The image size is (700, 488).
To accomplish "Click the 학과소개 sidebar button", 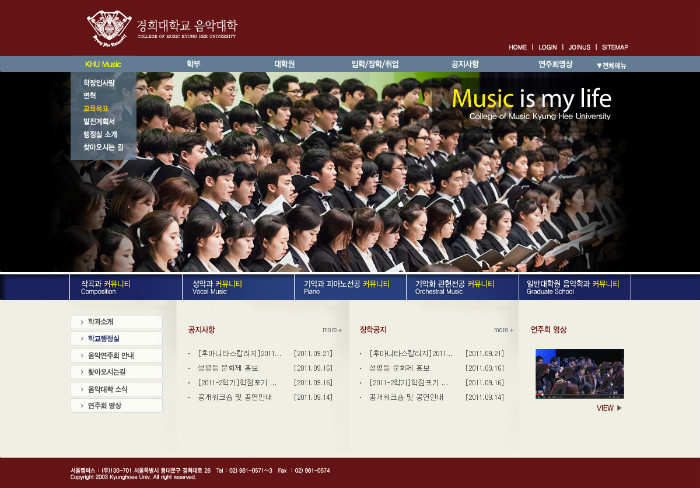I will click(x=117, y=322).
